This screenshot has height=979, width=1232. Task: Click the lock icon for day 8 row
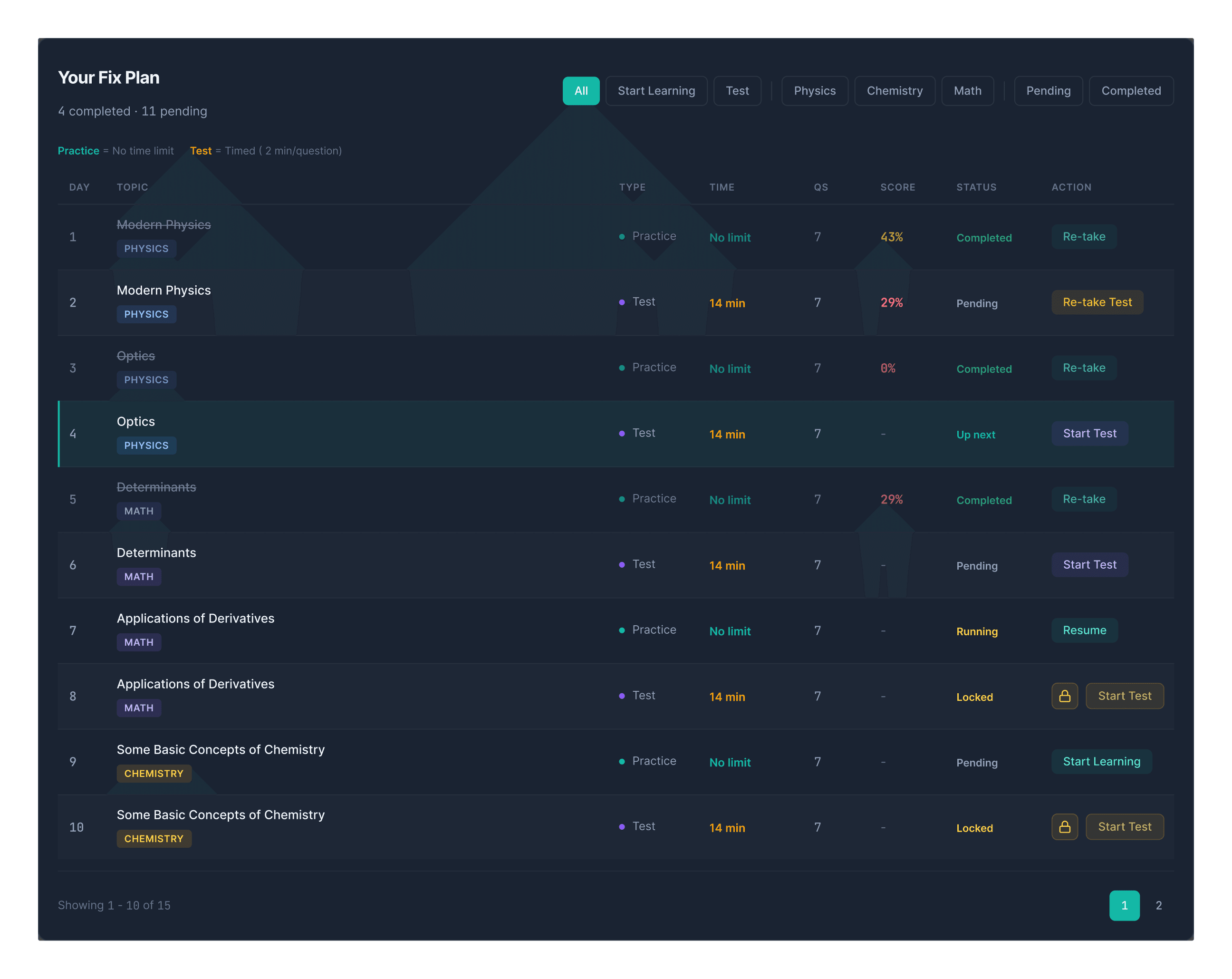[1065, 696]
